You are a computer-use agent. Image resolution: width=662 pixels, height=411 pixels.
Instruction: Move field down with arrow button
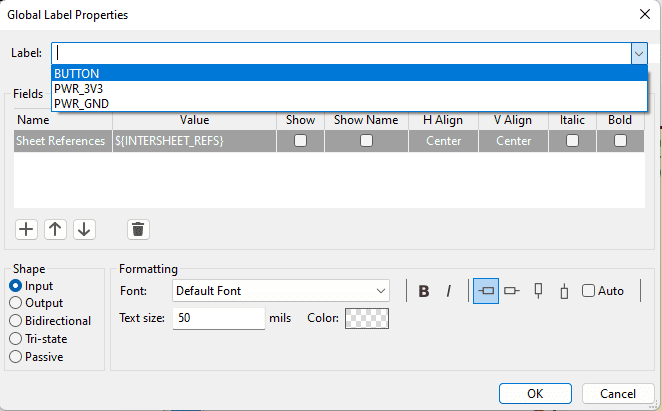pos(84,229)
